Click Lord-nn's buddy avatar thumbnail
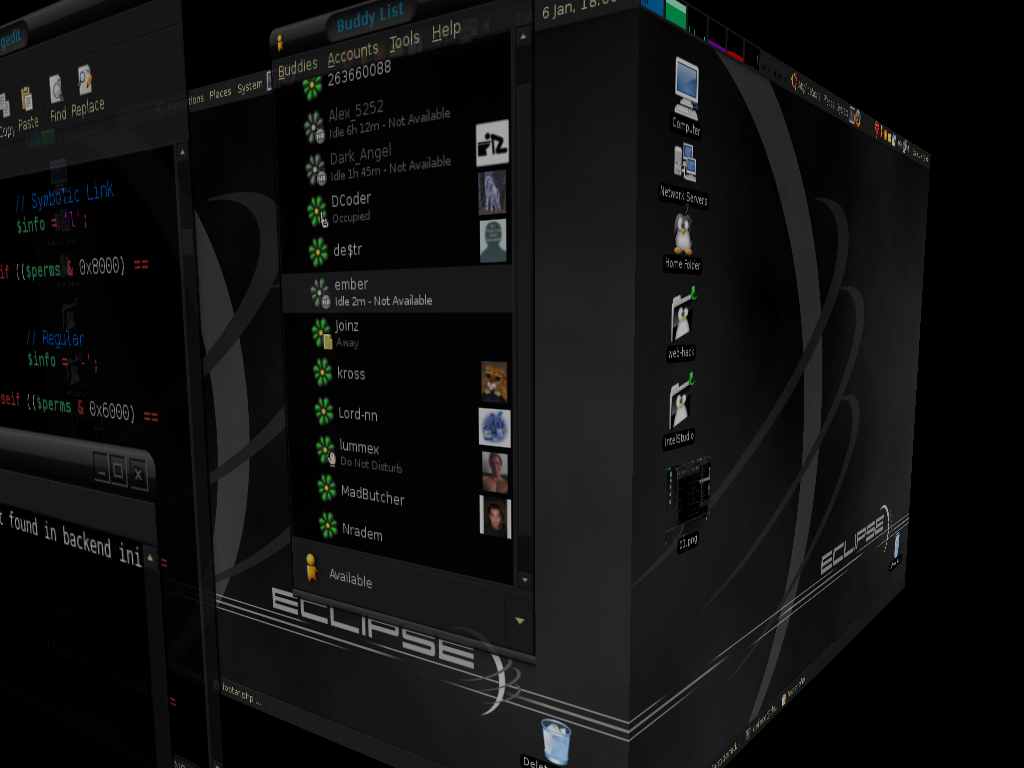The image size is (1024, 768). (x=494, y=427)
